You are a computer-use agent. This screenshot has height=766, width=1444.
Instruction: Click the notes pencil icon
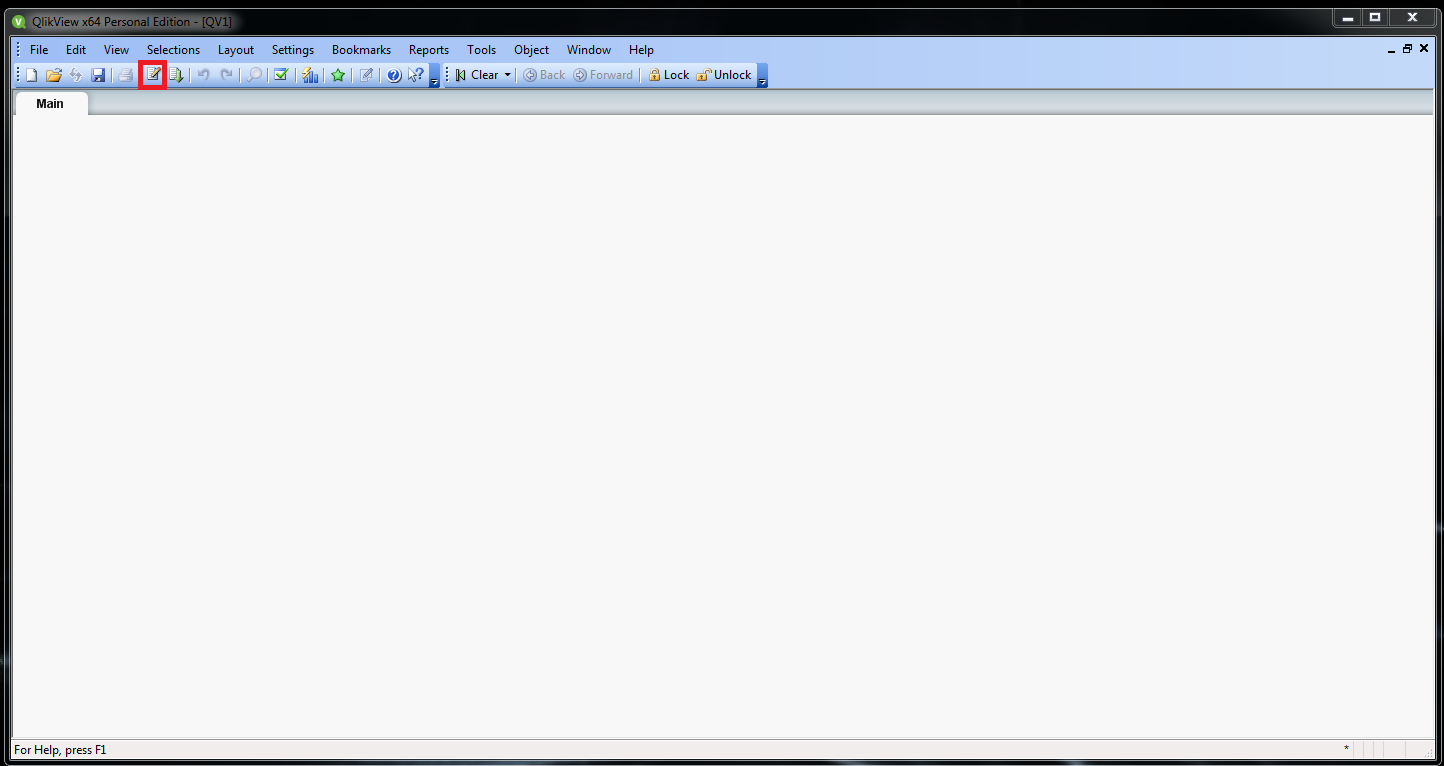[366, 75]
